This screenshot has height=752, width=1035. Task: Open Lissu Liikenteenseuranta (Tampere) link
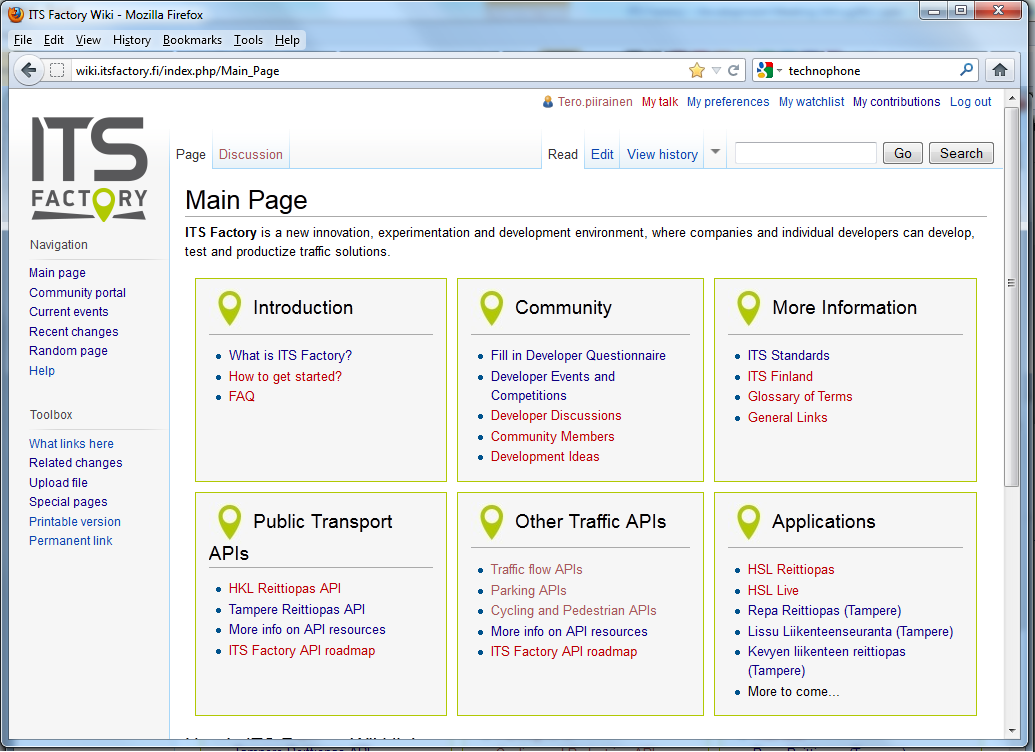pyautogui.click(x=850, y=631)
